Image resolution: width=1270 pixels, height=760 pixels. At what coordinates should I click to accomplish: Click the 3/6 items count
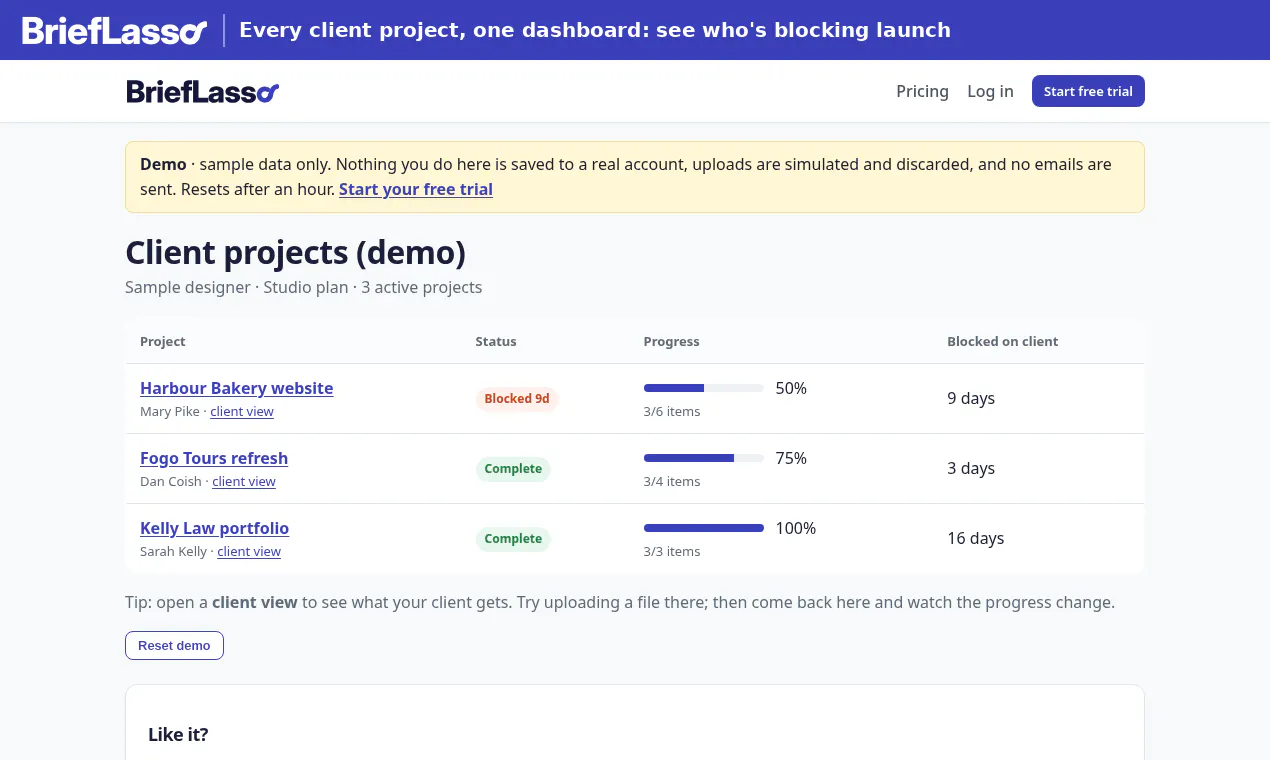(672, 412)
